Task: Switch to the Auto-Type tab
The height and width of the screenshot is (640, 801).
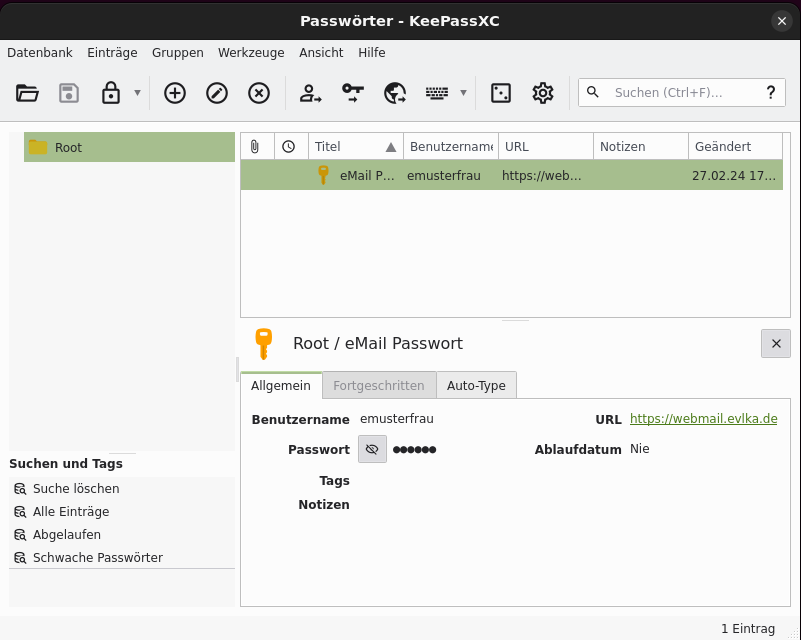Action: point(476,386)
